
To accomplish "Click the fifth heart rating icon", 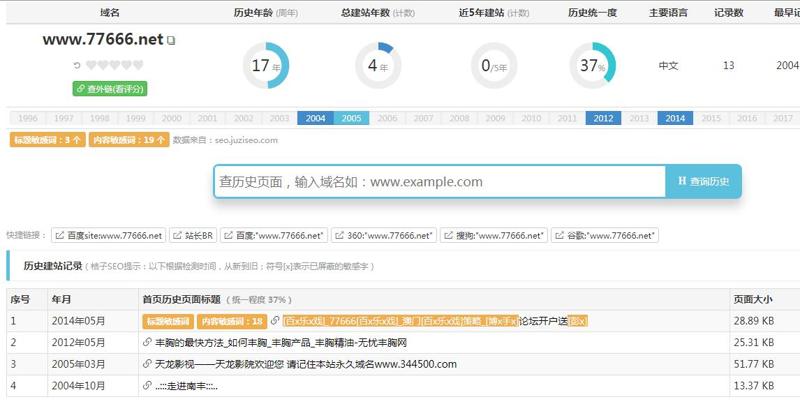I will [138, 65].
